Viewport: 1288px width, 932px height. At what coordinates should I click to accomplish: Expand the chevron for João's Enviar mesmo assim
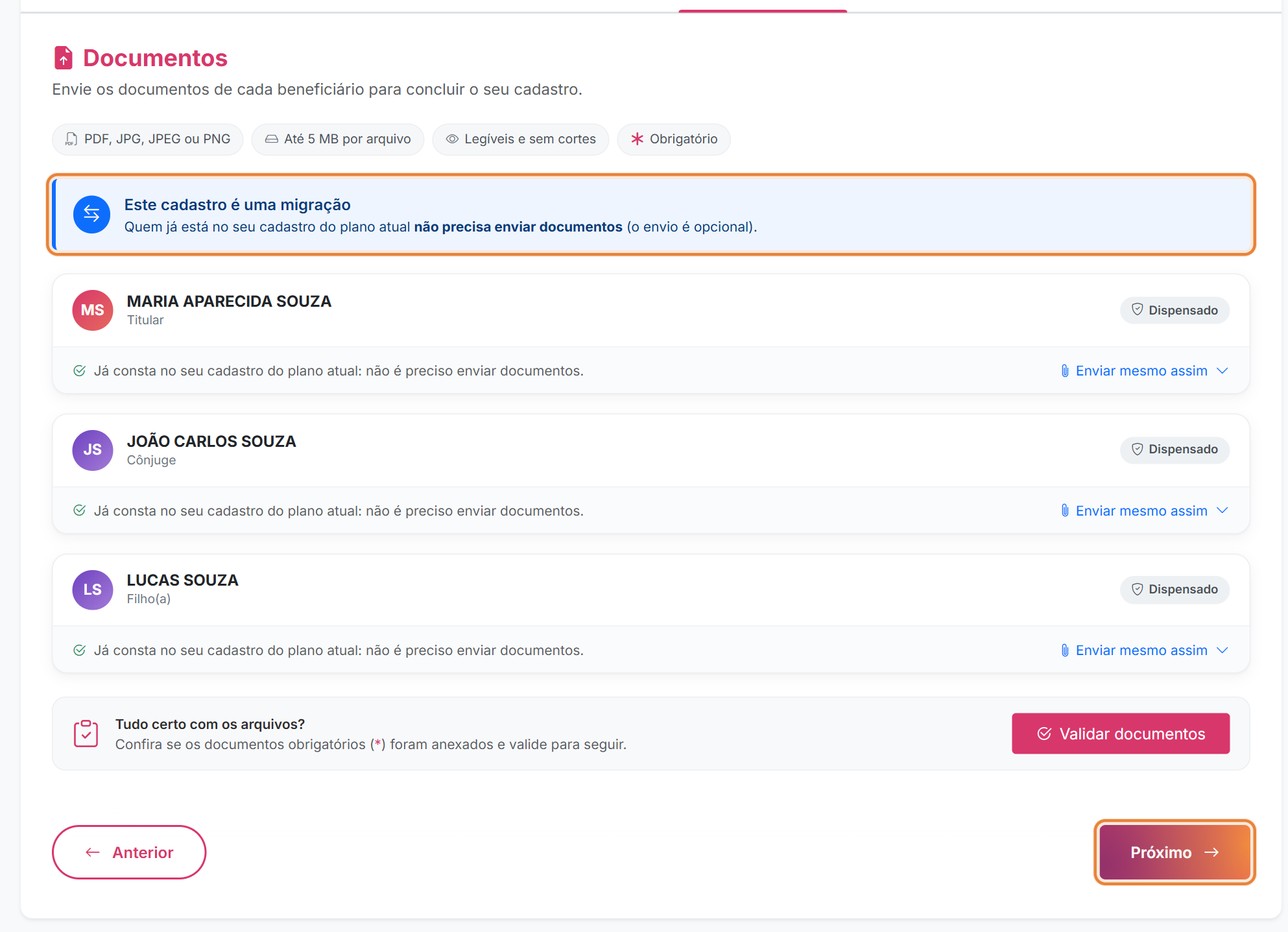tap(1222, 510)
